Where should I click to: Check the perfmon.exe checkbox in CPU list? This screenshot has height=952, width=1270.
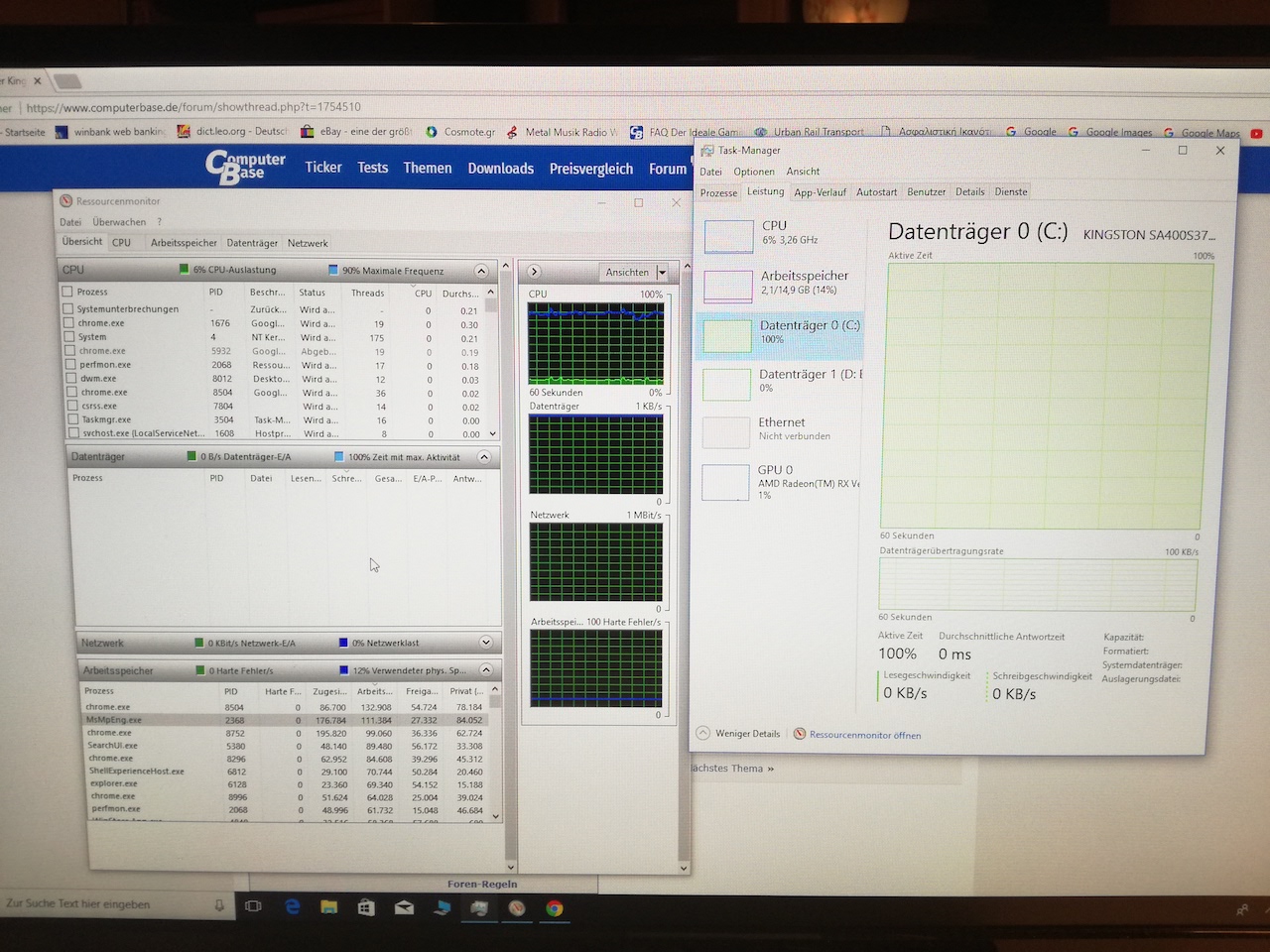pyautogui.click(x=70, y=365)
